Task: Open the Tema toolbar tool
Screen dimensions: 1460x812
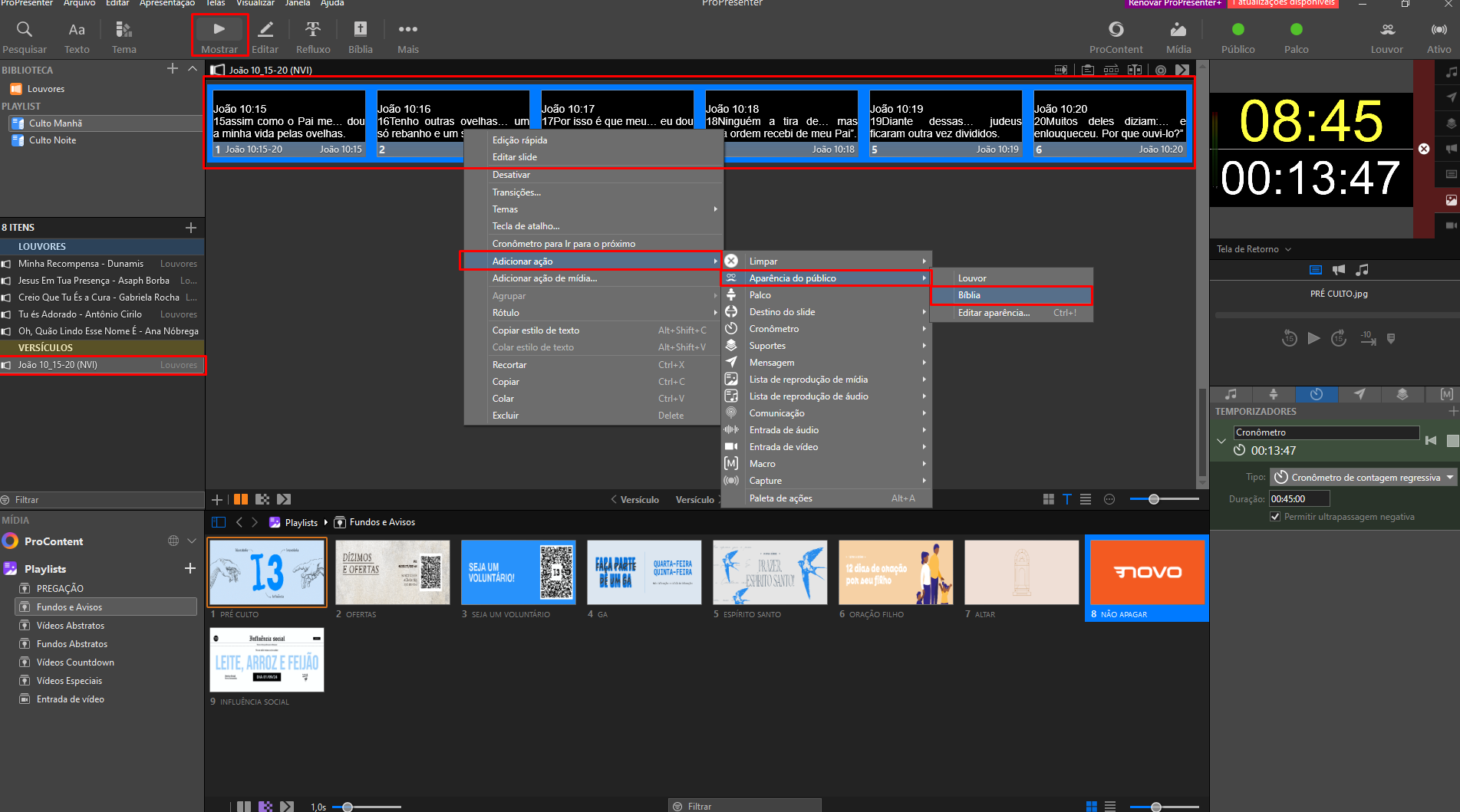Action: tap(124, 37)
